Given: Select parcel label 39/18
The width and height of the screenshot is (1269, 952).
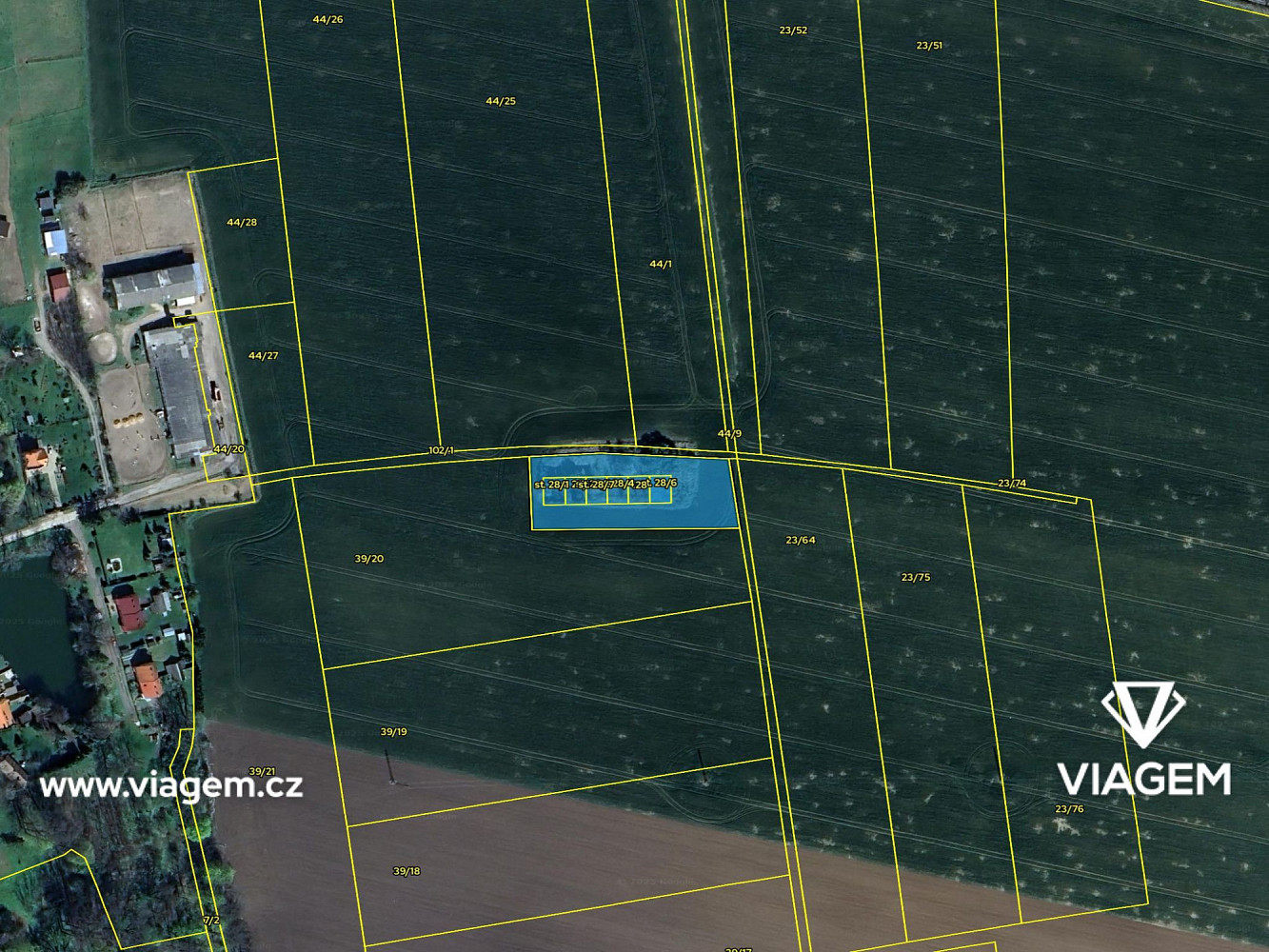Looking at the screenshot, I should coord(406,871).
